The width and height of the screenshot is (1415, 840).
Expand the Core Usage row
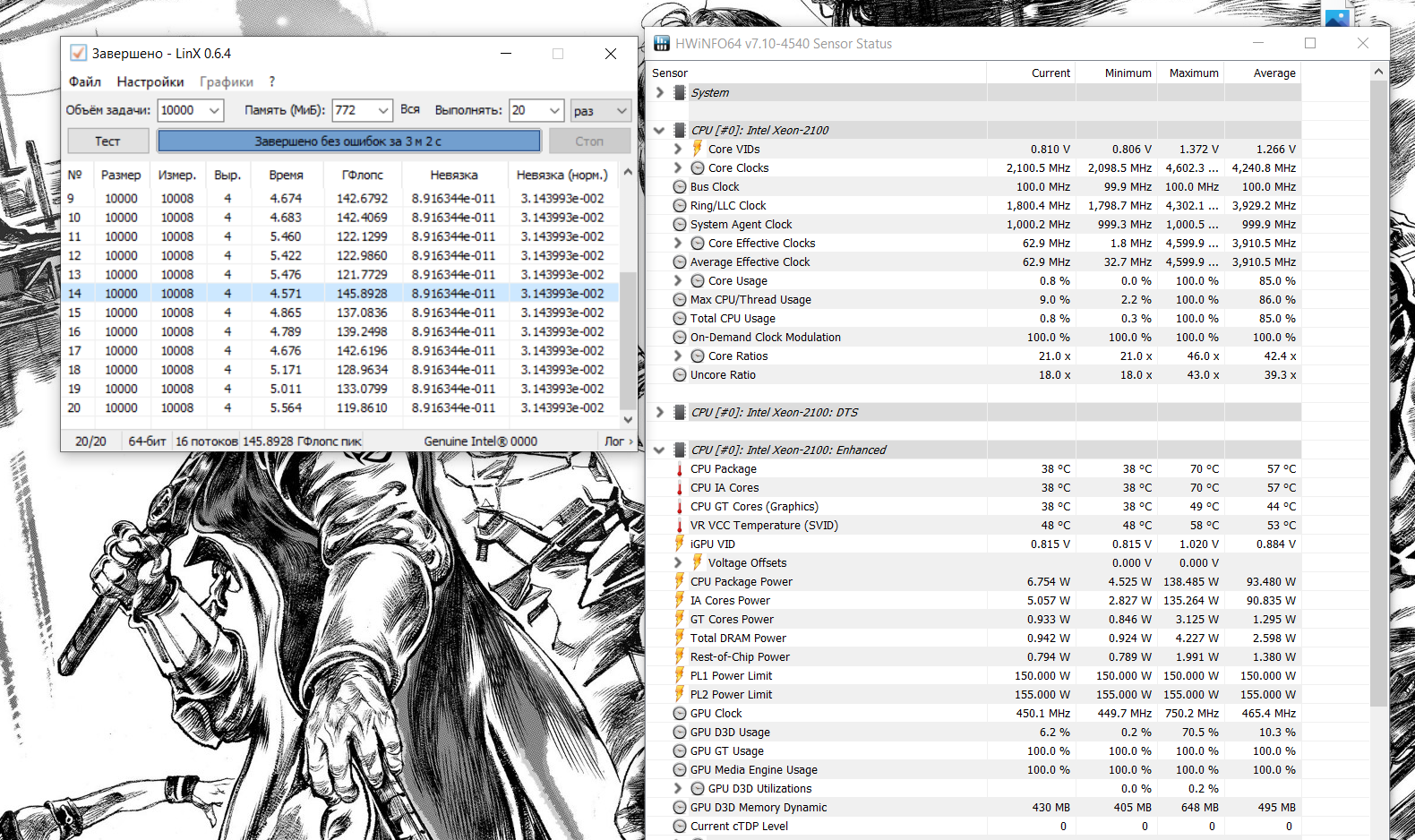pos(678,280)
